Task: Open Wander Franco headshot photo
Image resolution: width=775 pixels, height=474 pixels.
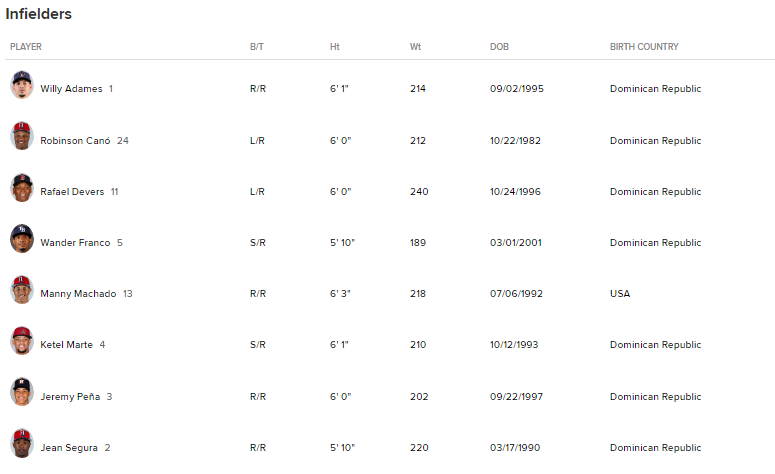Action: (22, 238)
